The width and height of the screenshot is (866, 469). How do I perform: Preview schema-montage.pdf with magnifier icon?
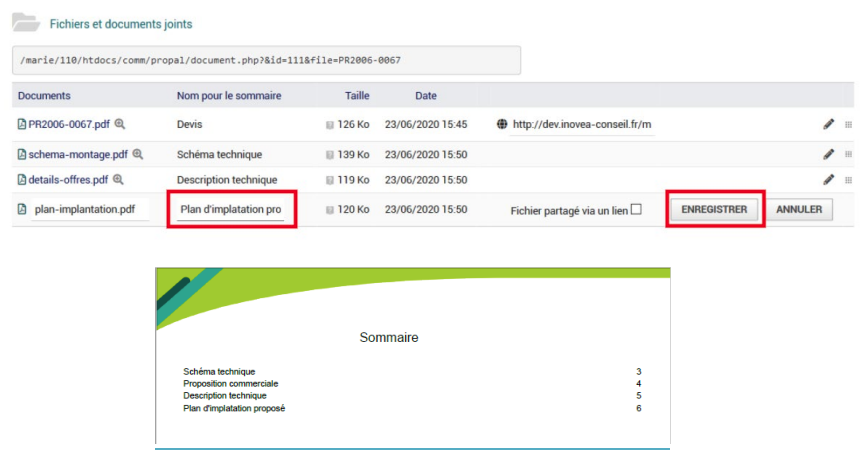[x=138, y=154]
